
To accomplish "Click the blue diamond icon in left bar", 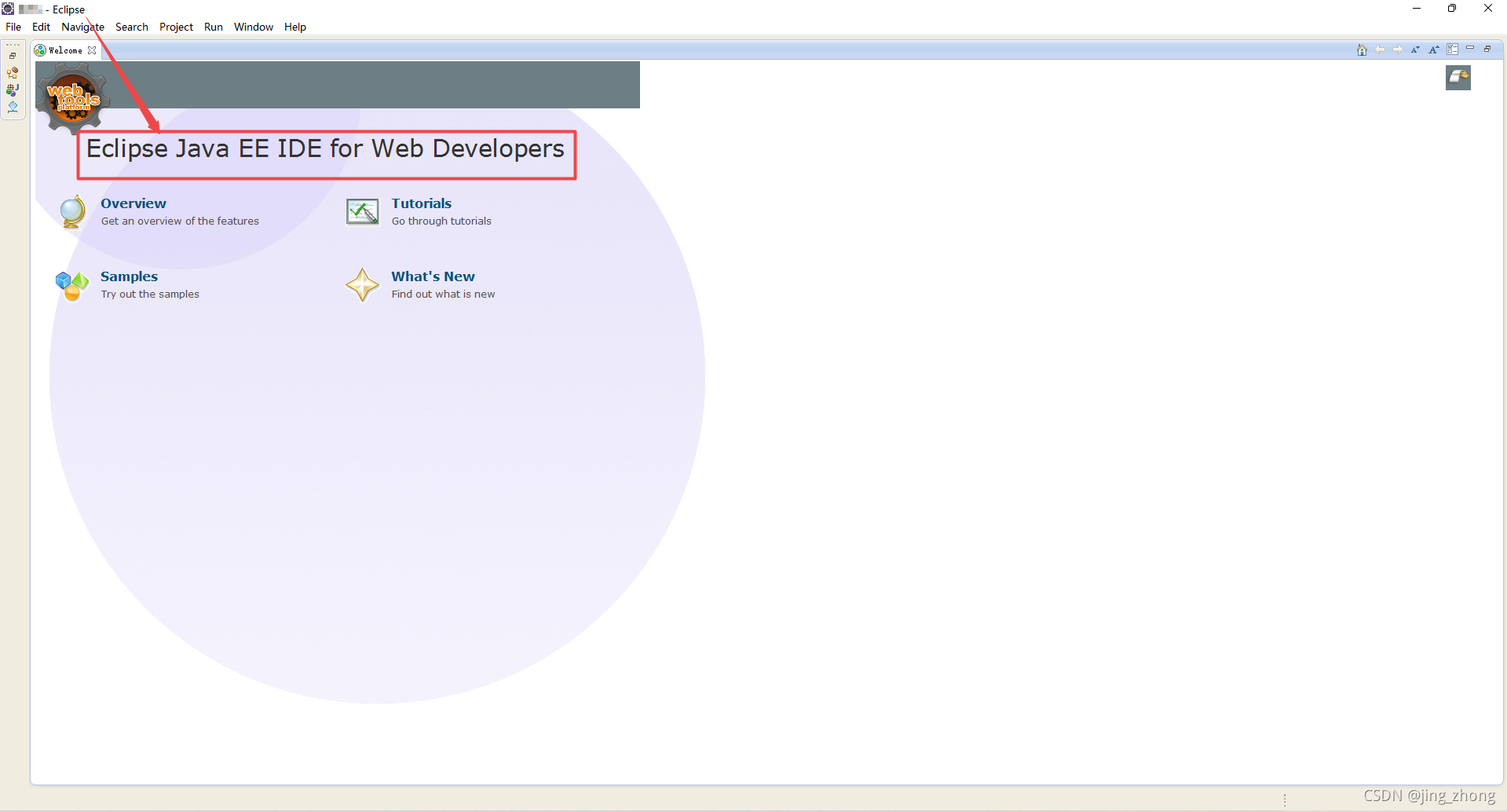I will (13, 107).
